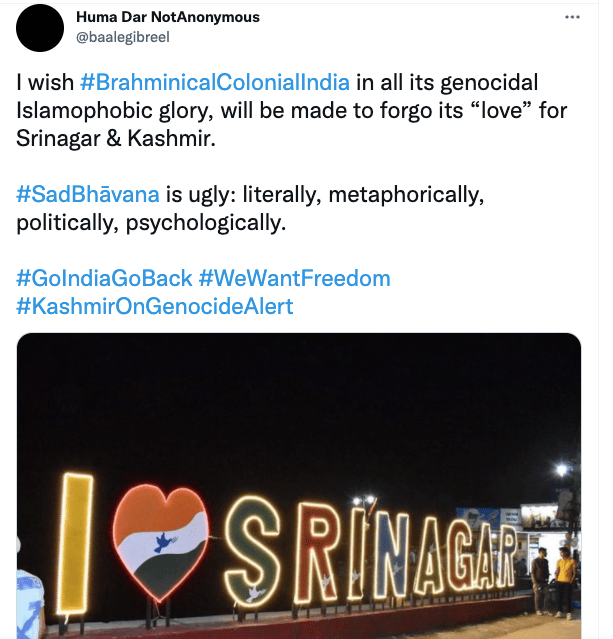Select the #GoIndiaGoBack hashtag
Screen dimensions: 613x639
[103, 278]
